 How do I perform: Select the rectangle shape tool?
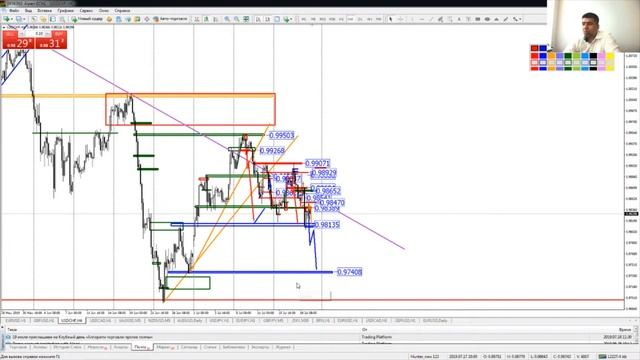[x=478, y=19]
